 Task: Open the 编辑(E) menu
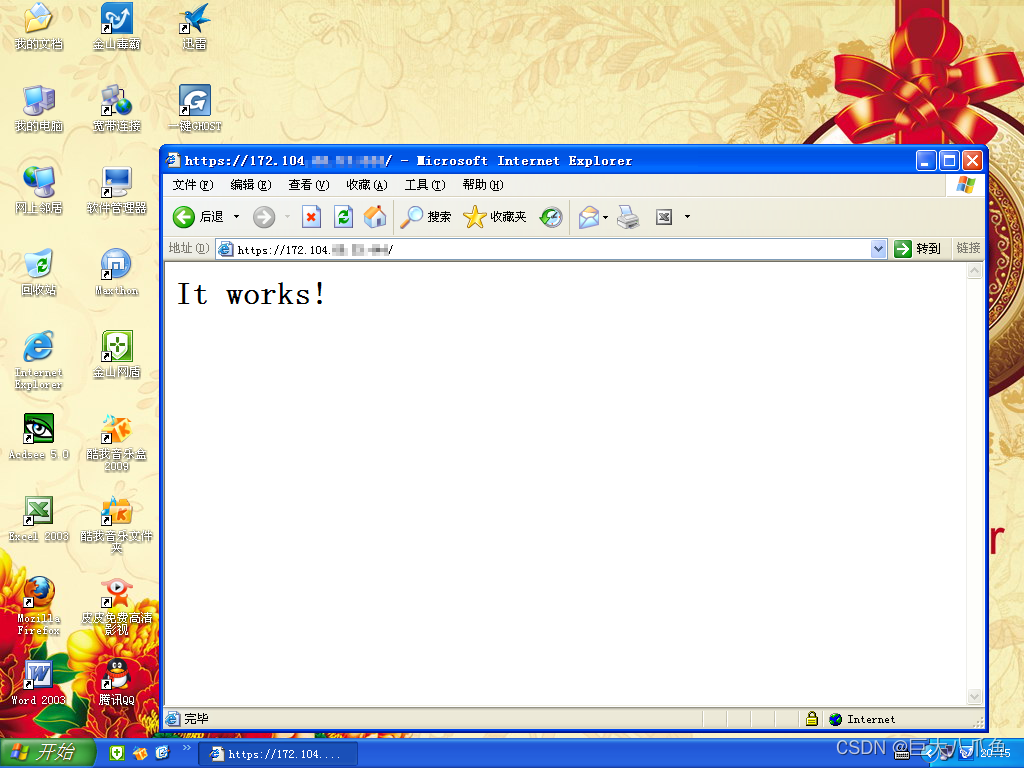(251, 185)
